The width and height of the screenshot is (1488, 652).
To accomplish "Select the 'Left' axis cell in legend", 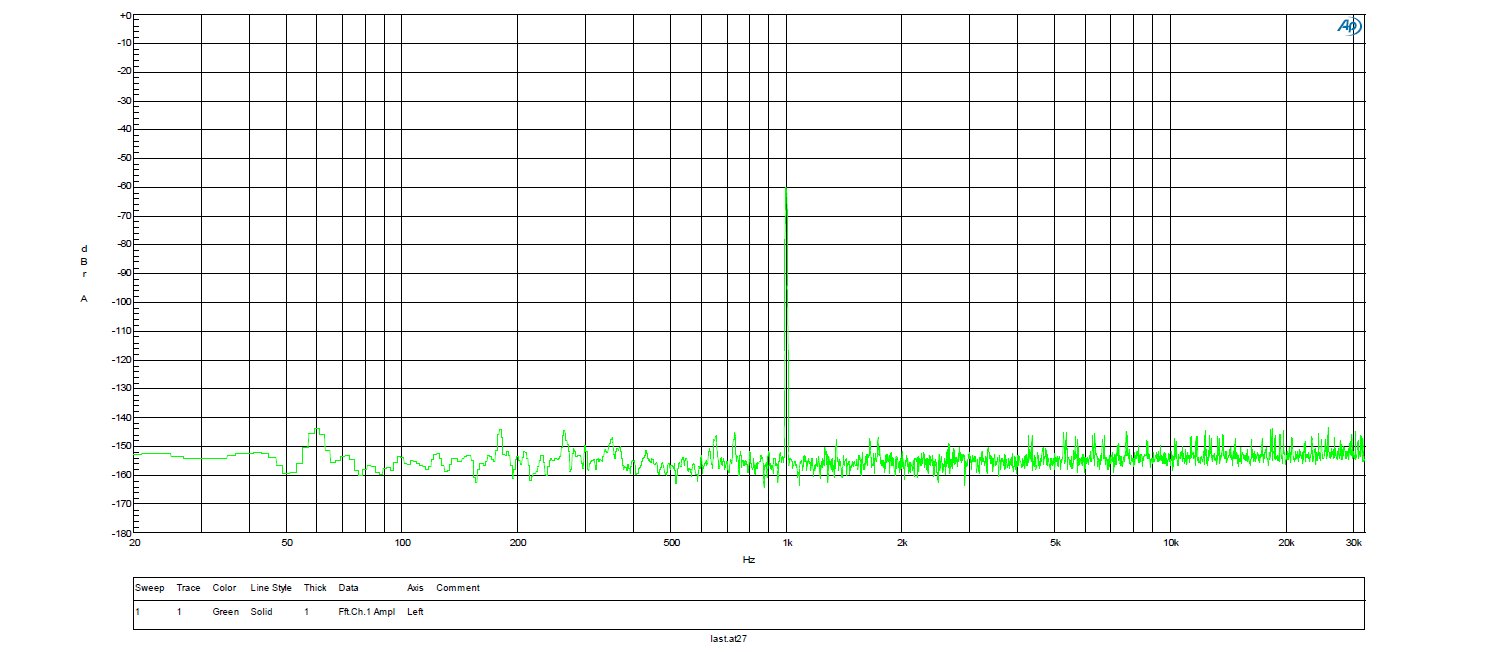I will click(415, 611).
